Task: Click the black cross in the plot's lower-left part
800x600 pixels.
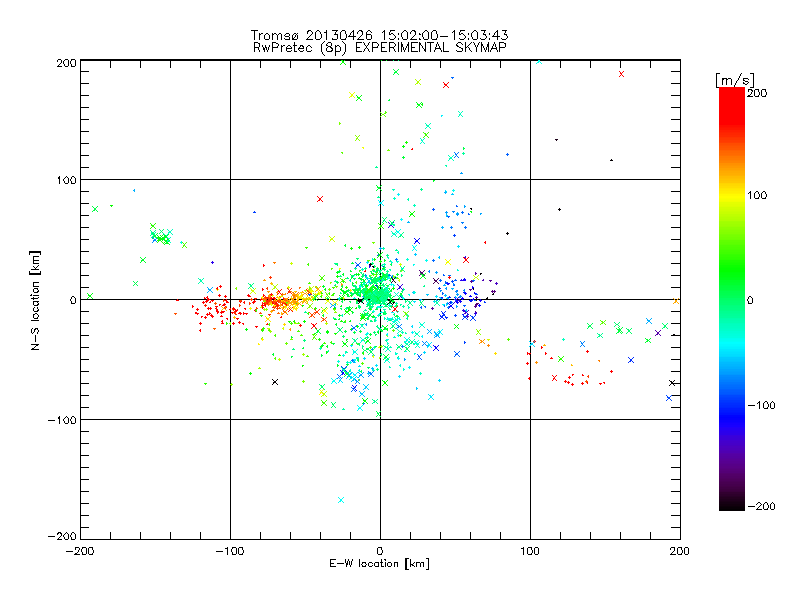Action: coord(275,382)
